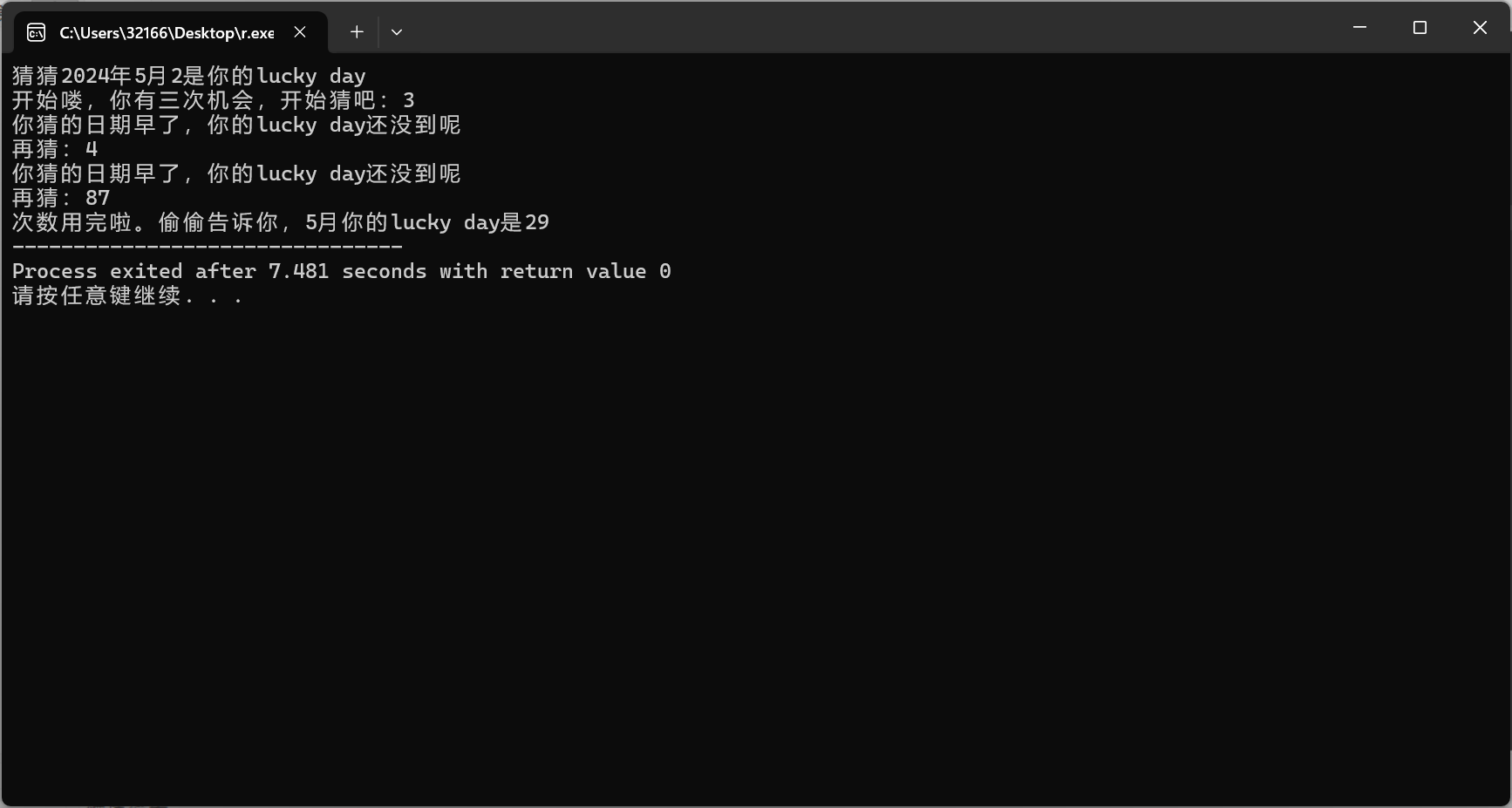1512x808 pixels.
Task: Close the terminal window
Action: 1480,28
